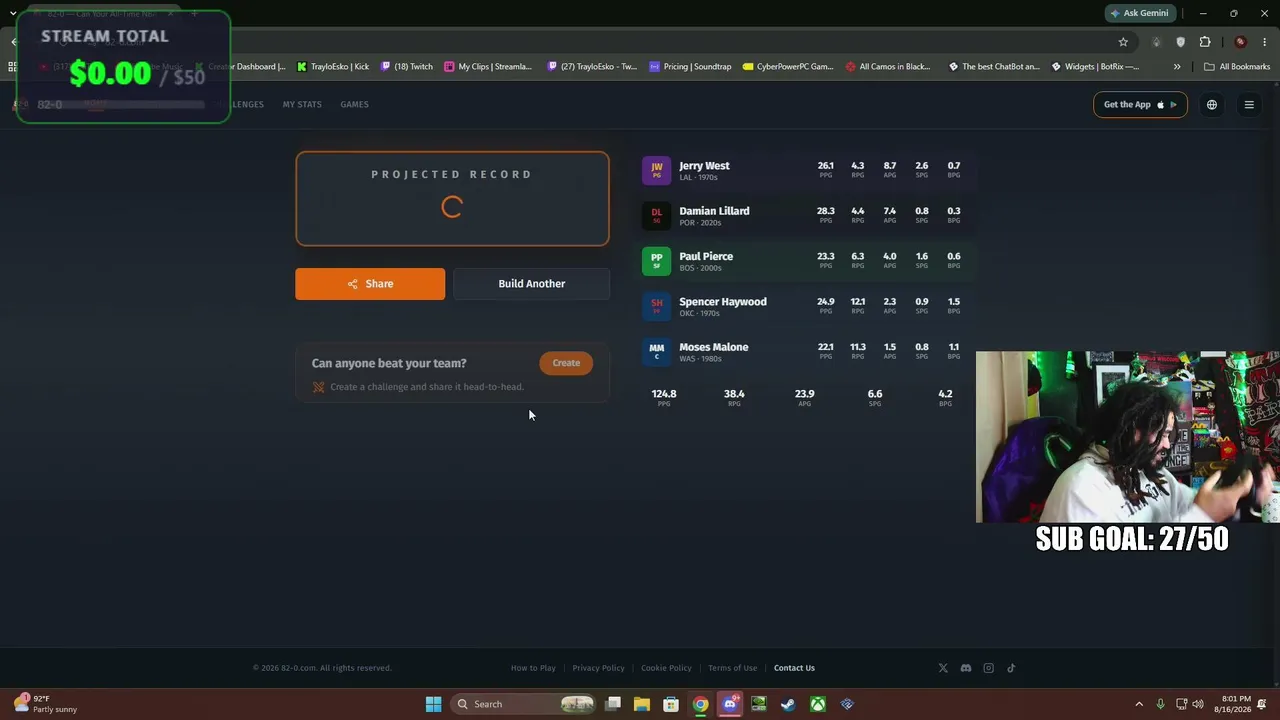
Task: Open the TrayloEsko | Kick bookmark
Action: point(333,67)
